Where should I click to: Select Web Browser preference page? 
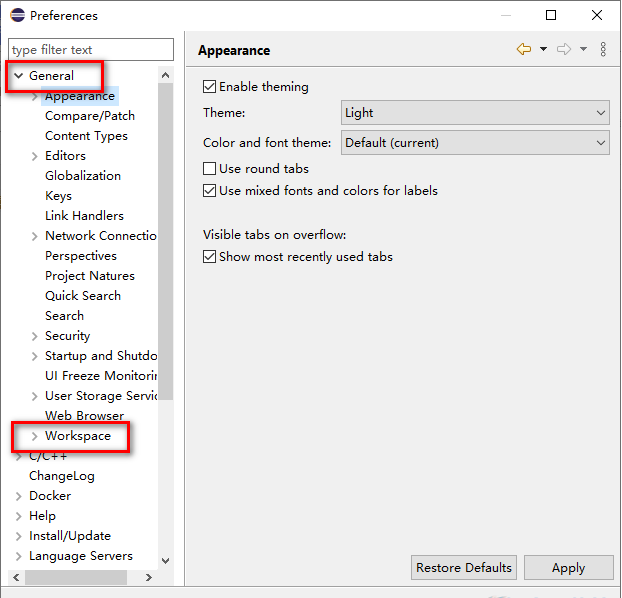tap(84, 416)
